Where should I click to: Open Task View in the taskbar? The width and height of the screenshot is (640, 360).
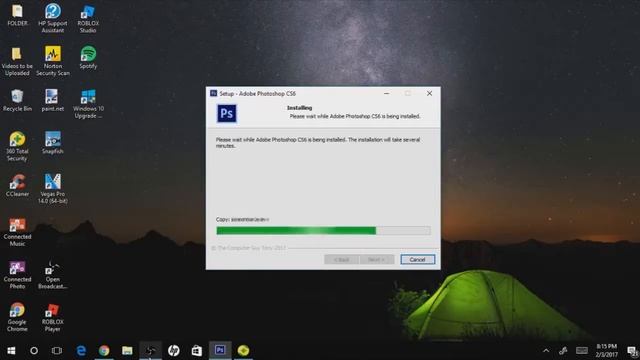[57, 351]
